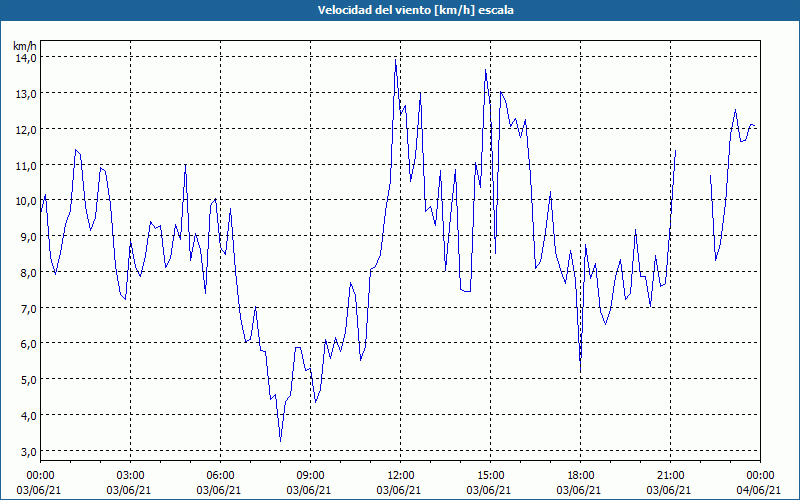The height and width of the screenshot is (500, 800).
Task: Select the 03/06/21 date under 06:00
Action: pyautogui.click(x=219, y=490)
